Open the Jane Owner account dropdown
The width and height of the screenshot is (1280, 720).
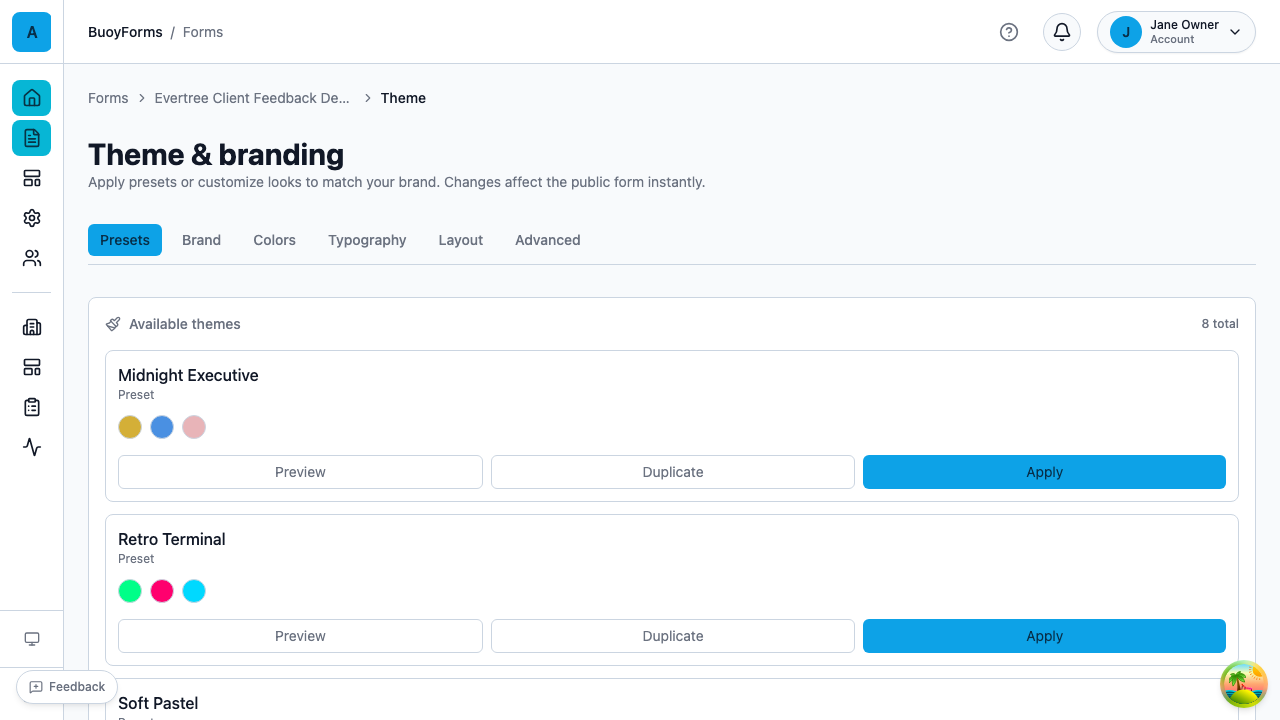(1176, 32)
